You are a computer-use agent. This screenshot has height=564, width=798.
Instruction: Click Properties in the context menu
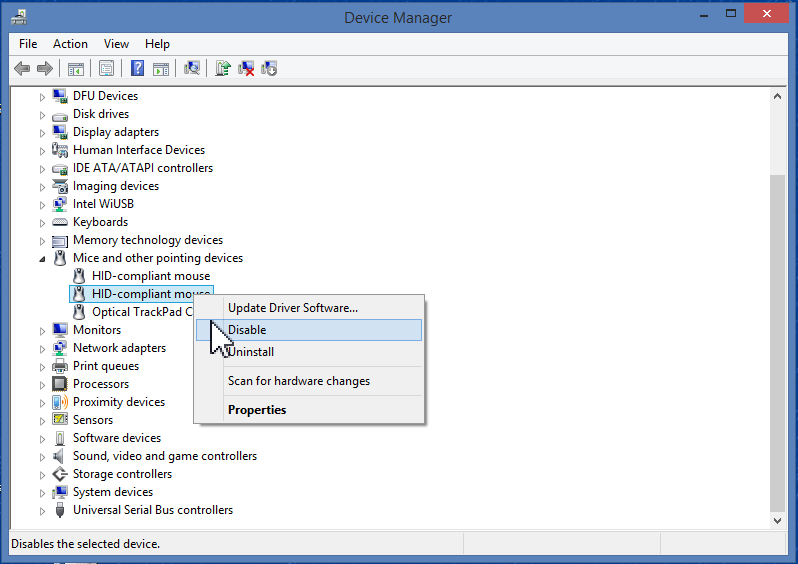[257, 410]
